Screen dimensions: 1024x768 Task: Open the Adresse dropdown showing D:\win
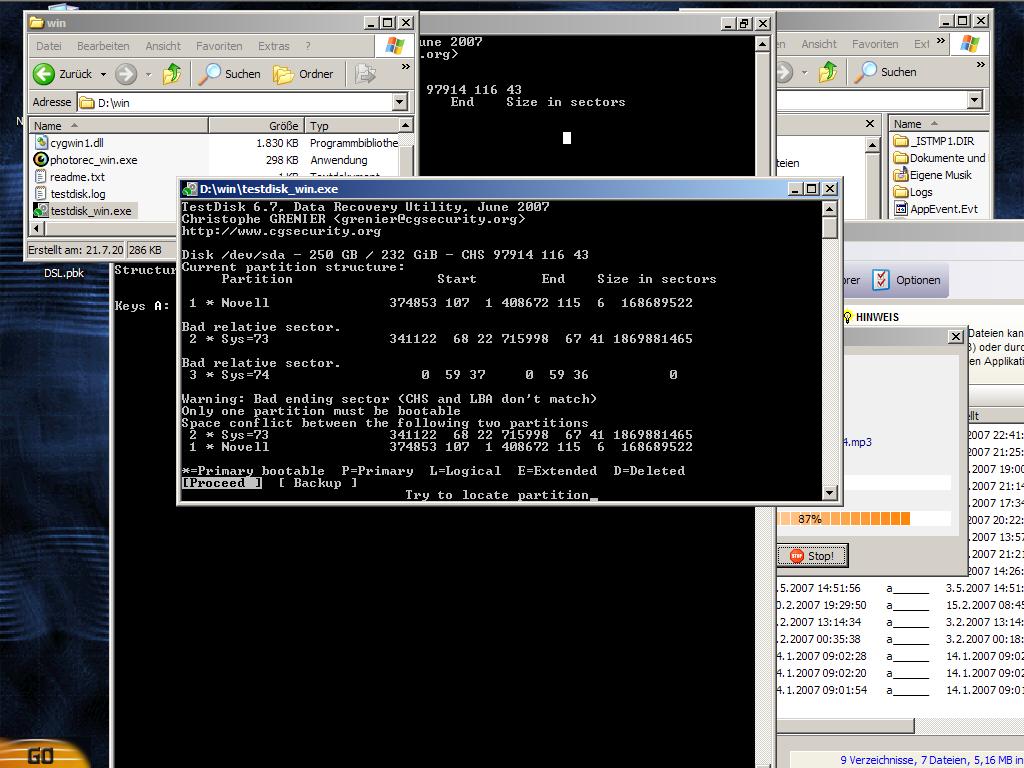400,102
